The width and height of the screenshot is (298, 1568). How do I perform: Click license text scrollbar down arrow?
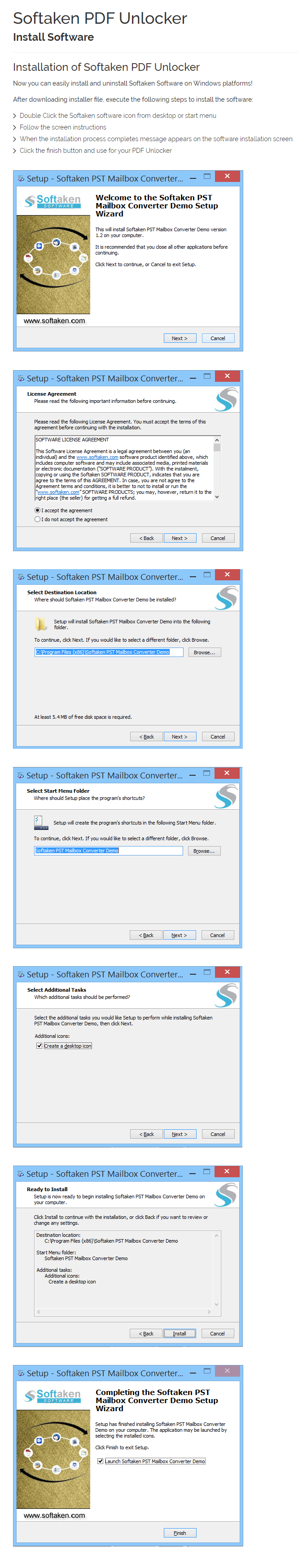click(217, 497)
